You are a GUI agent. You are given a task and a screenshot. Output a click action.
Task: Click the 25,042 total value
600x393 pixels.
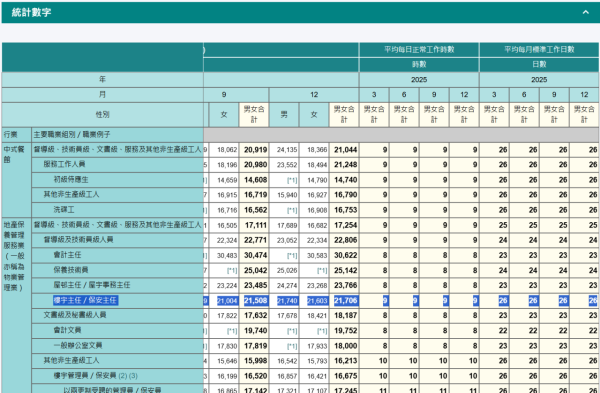[x=256, y=270]
